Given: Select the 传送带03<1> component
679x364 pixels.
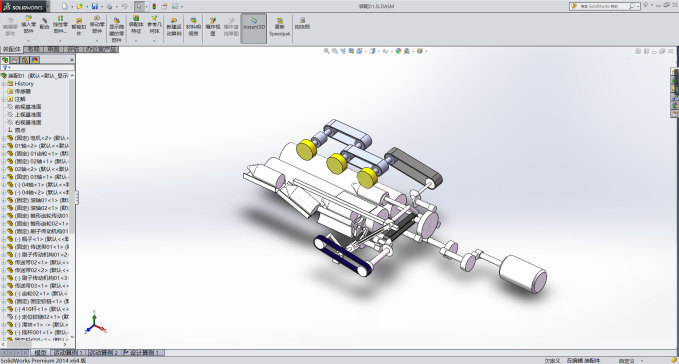Looking at the screenshot, I should pos(42,286).
